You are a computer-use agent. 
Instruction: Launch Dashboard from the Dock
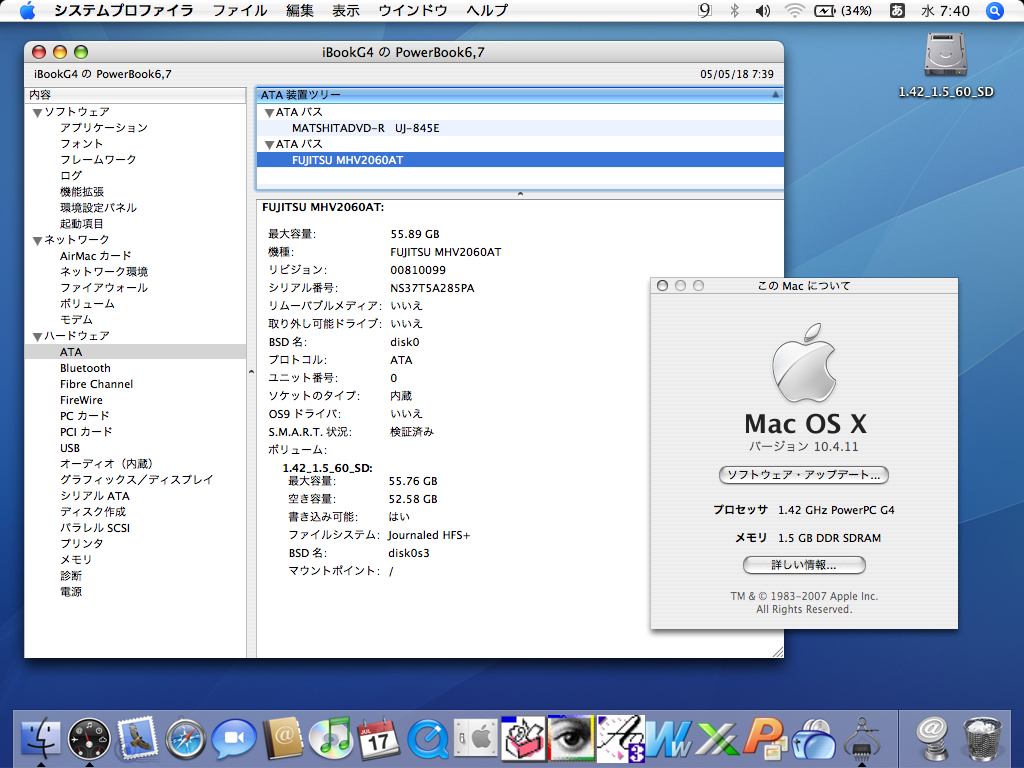tap(89, 738)
